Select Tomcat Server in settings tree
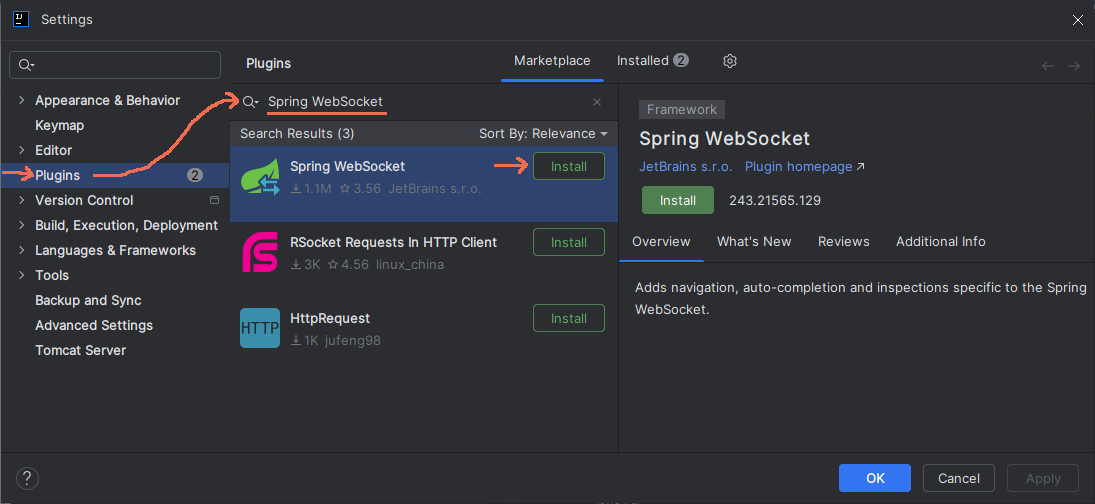This screenshot has width=1095, height=504. pos(80,350)
